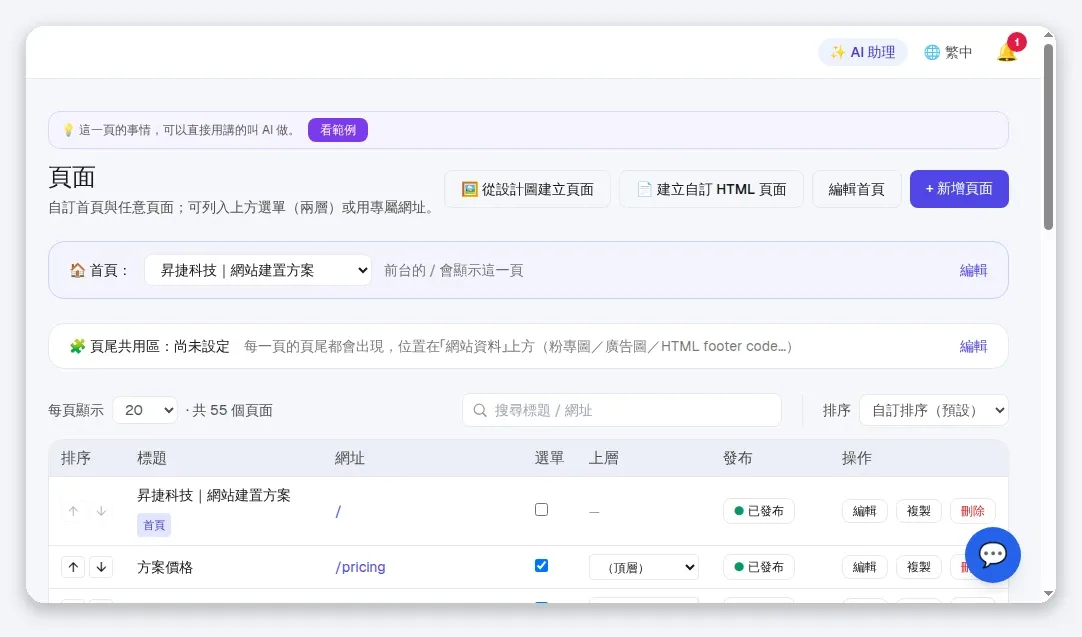Open the 首頁 page selection dropdown
The image size is (1082, 637).
coord(258,271)
